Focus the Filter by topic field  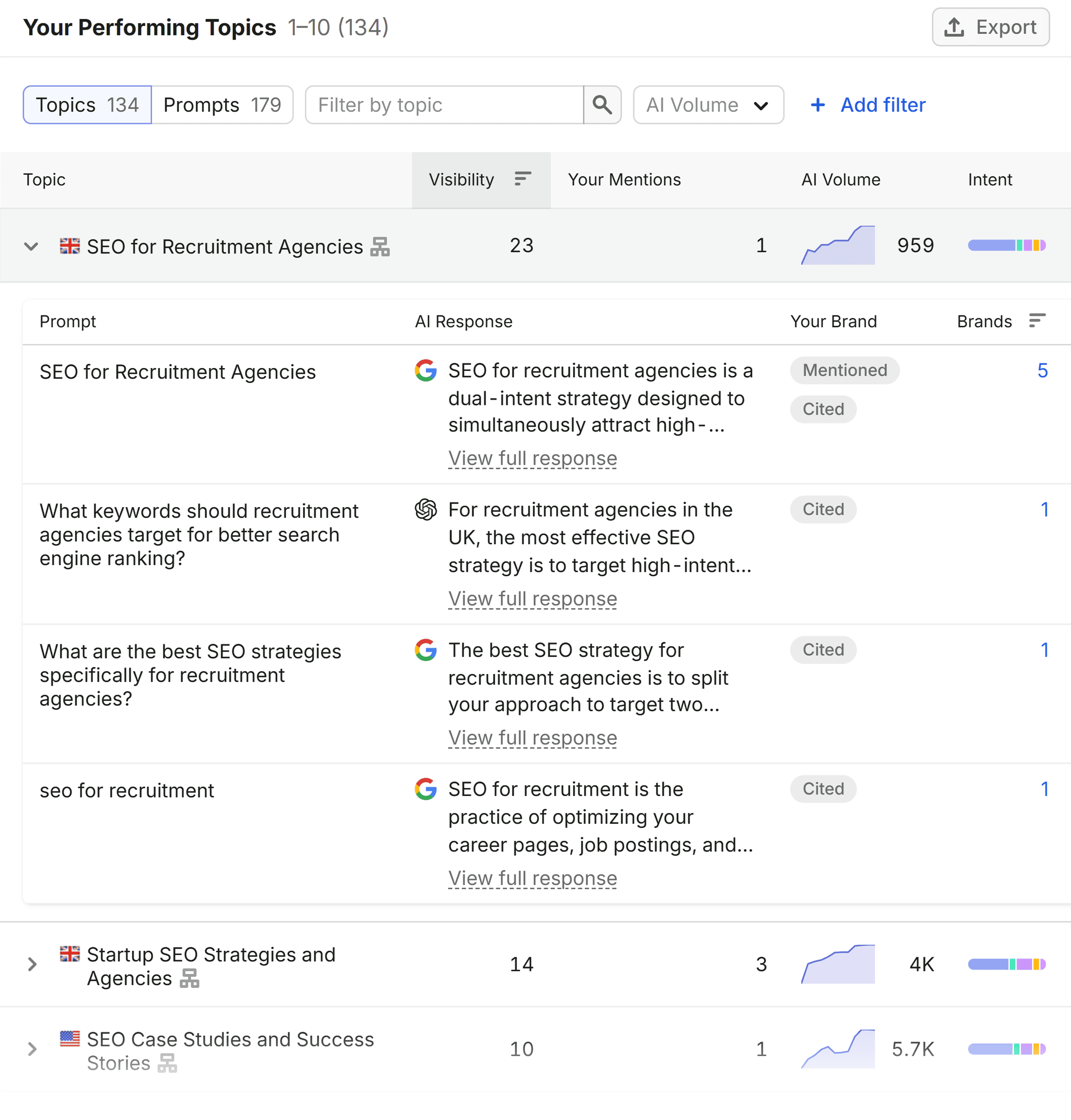pos(444,105)
